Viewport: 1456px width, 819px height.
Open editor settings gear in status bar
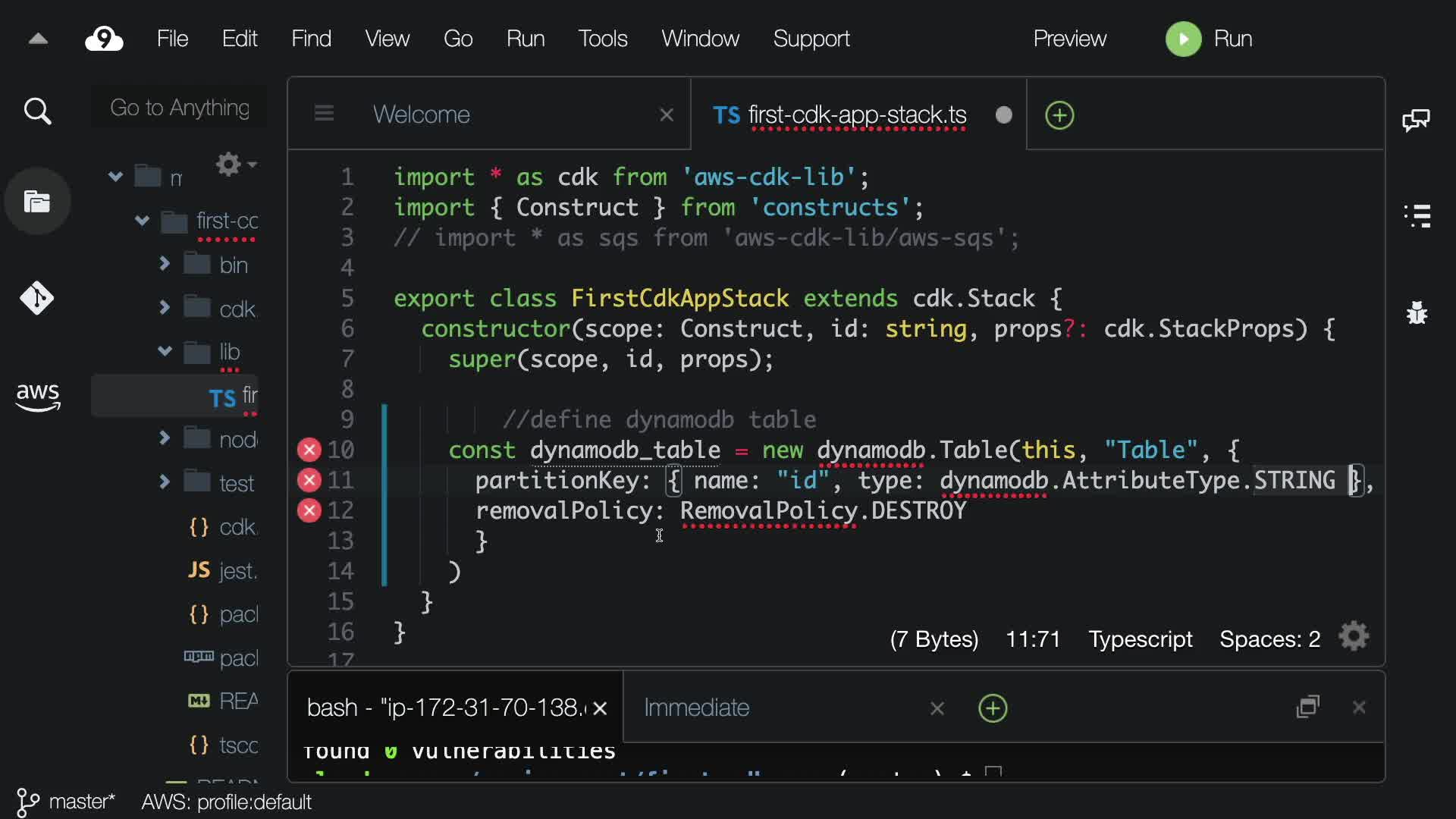[1354, 637]
